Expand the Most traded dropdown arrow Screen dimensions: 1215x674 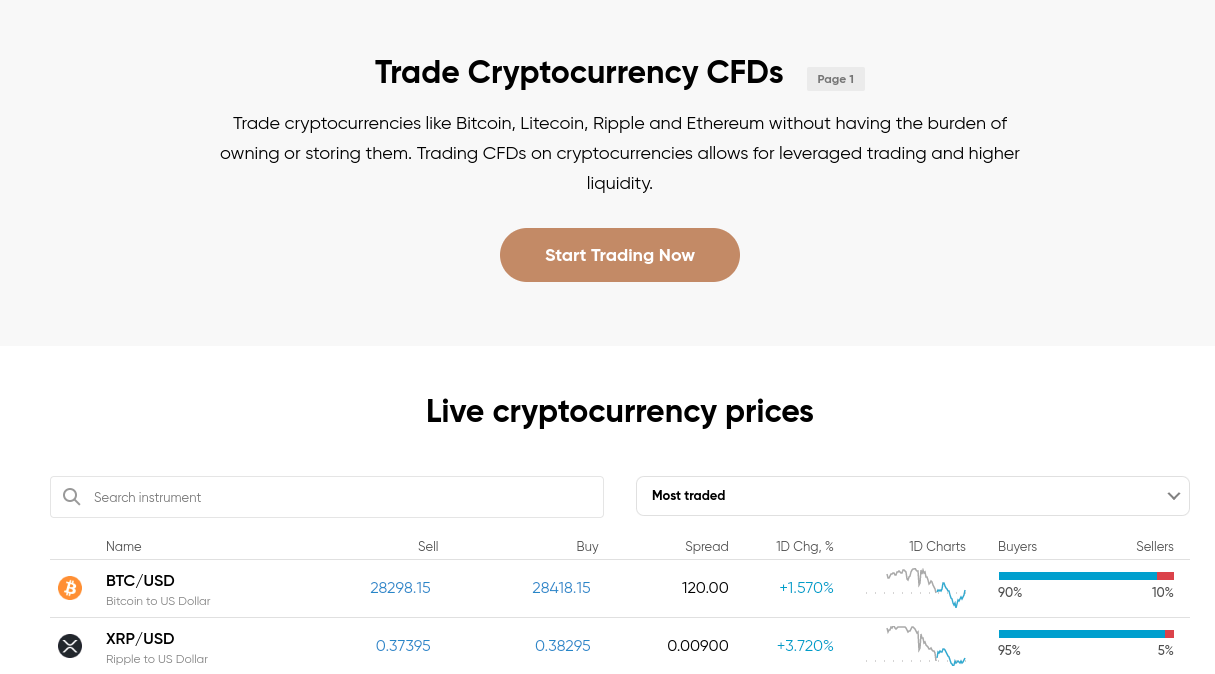1174,496
